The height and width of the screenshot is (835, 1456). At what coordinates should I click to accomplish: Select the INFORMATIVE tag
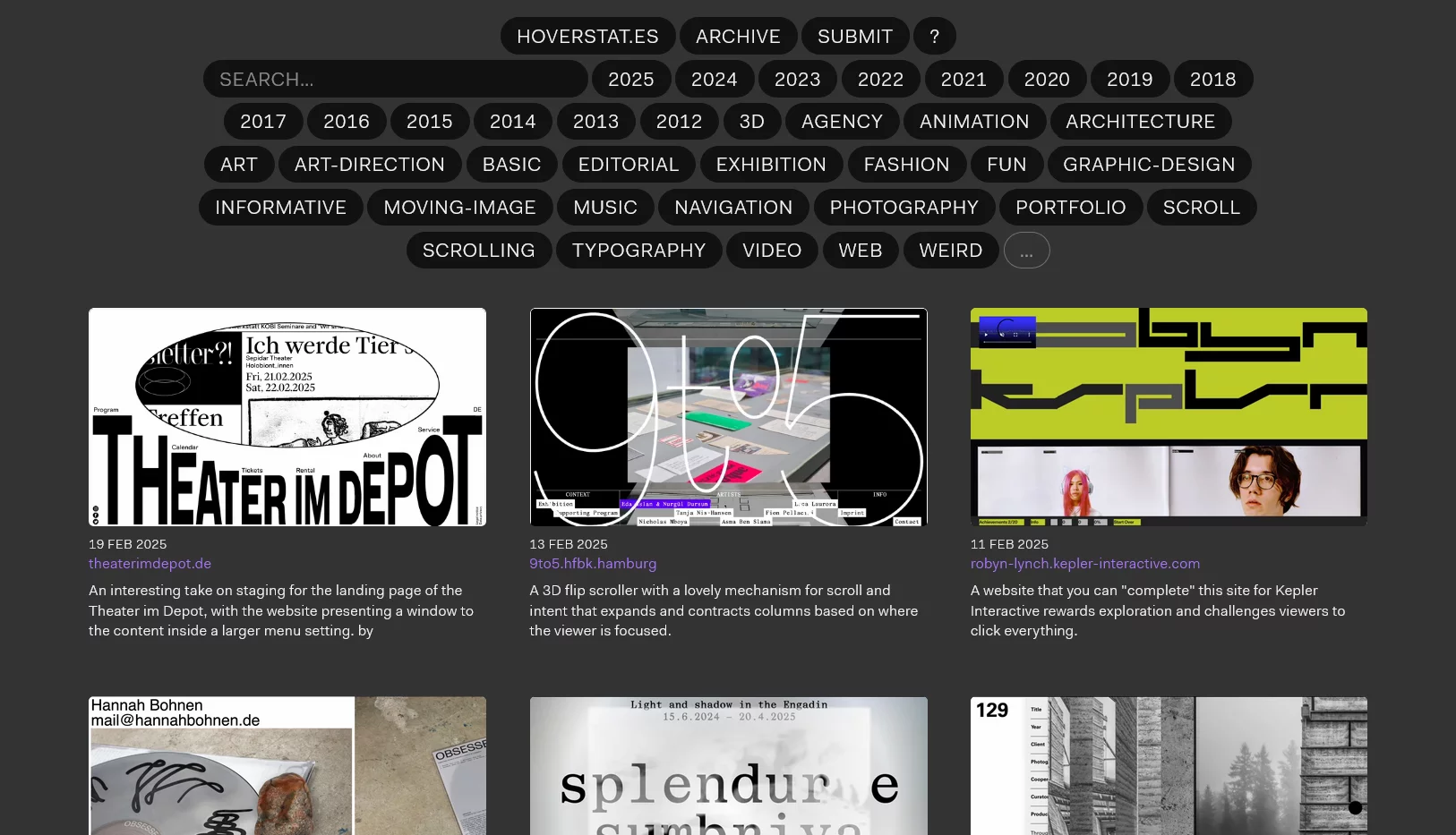281,207
